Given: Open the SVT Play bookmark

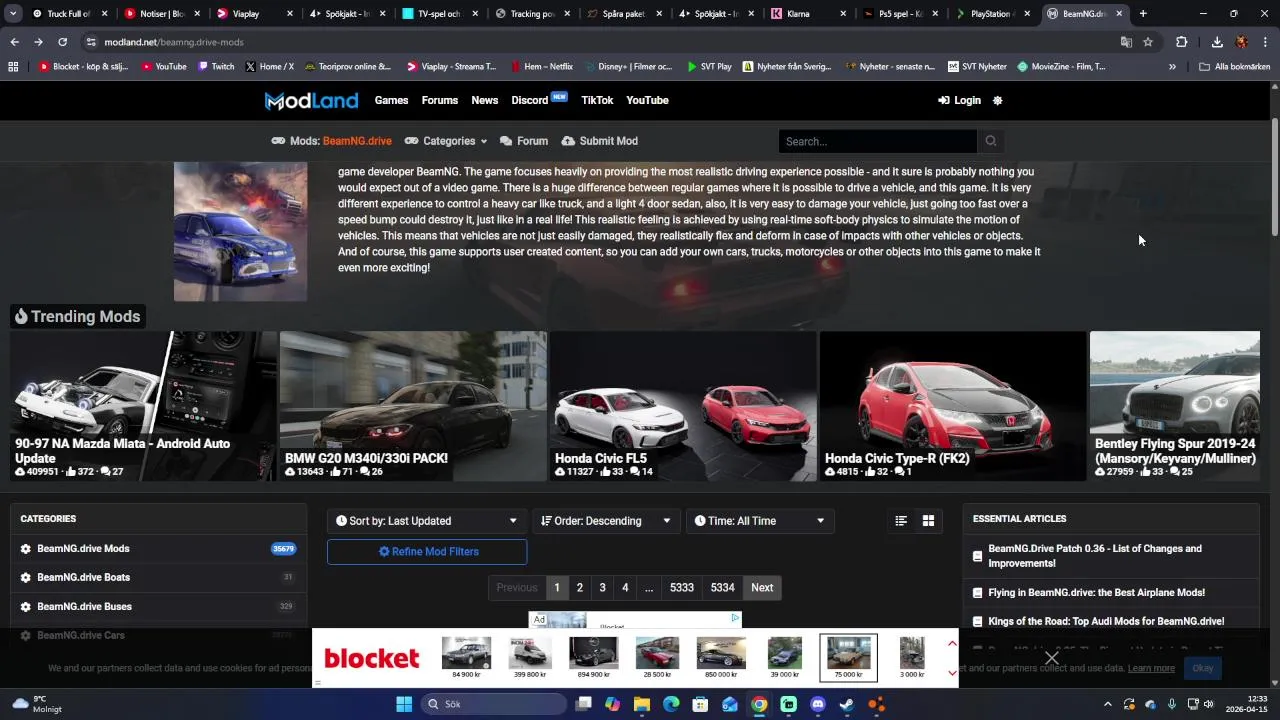Looking at the screenshot, I should pyautogui.click(x=709, y=67).
